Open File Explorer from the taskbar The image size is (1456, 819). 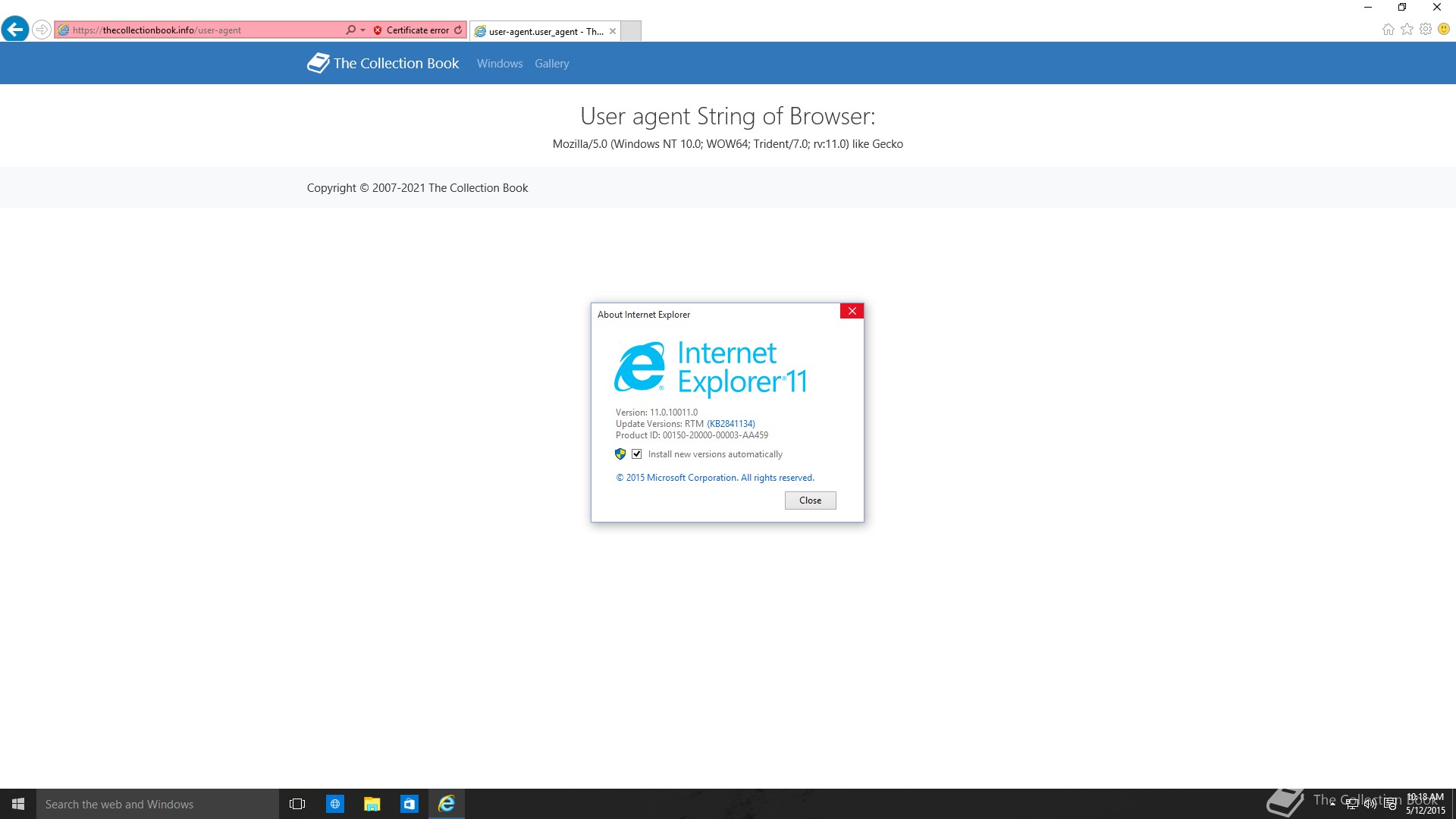coord(372,804)
